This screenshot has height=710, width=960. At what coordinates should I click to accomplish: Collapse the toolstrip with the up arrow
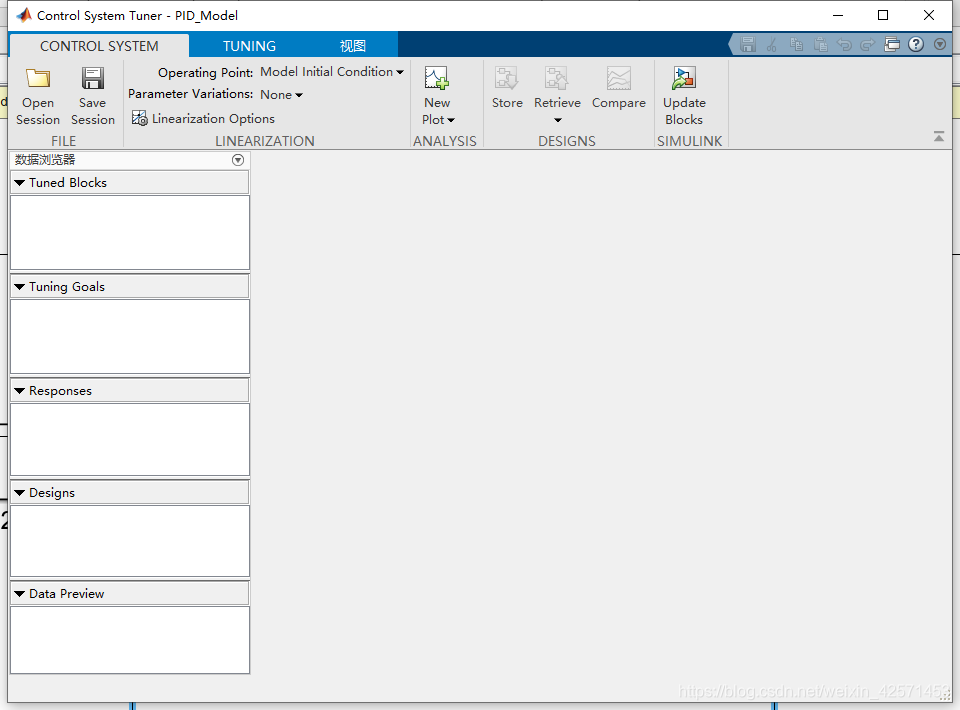[939, 136]
